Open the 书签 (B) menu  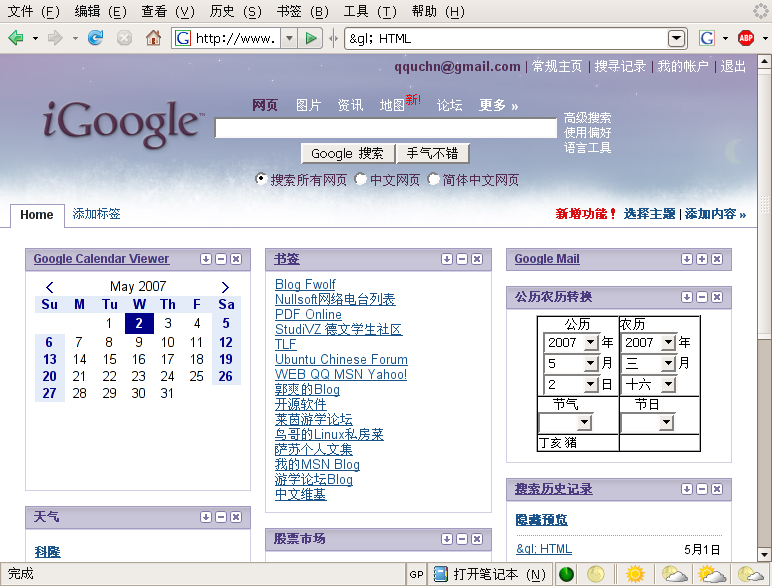tap(303, 11)
